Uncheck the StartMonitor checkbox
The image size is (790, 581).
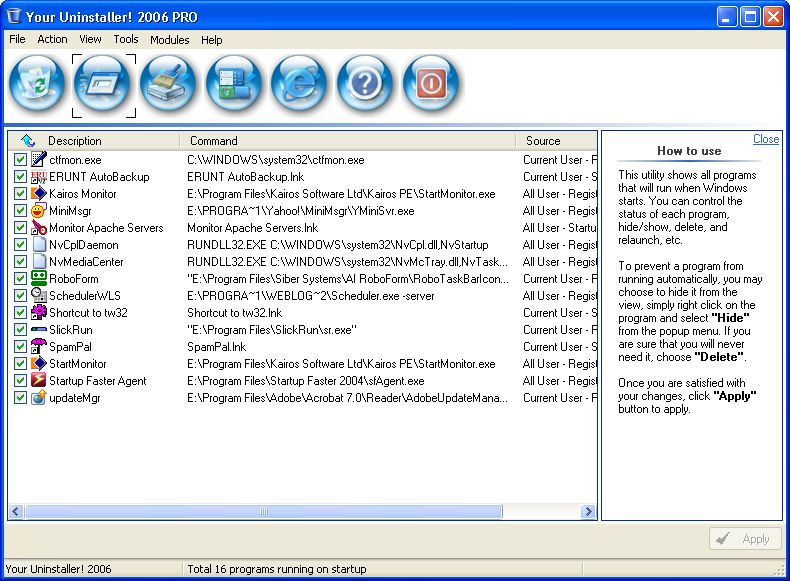coord(20,363)
